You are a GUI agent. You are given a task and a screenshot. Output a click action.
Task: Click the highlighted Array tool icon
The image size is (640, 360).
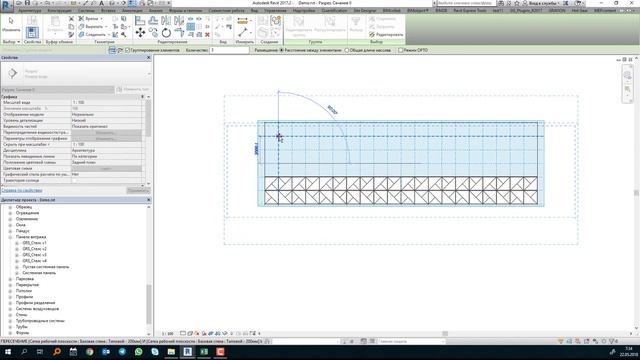(190, 27)
